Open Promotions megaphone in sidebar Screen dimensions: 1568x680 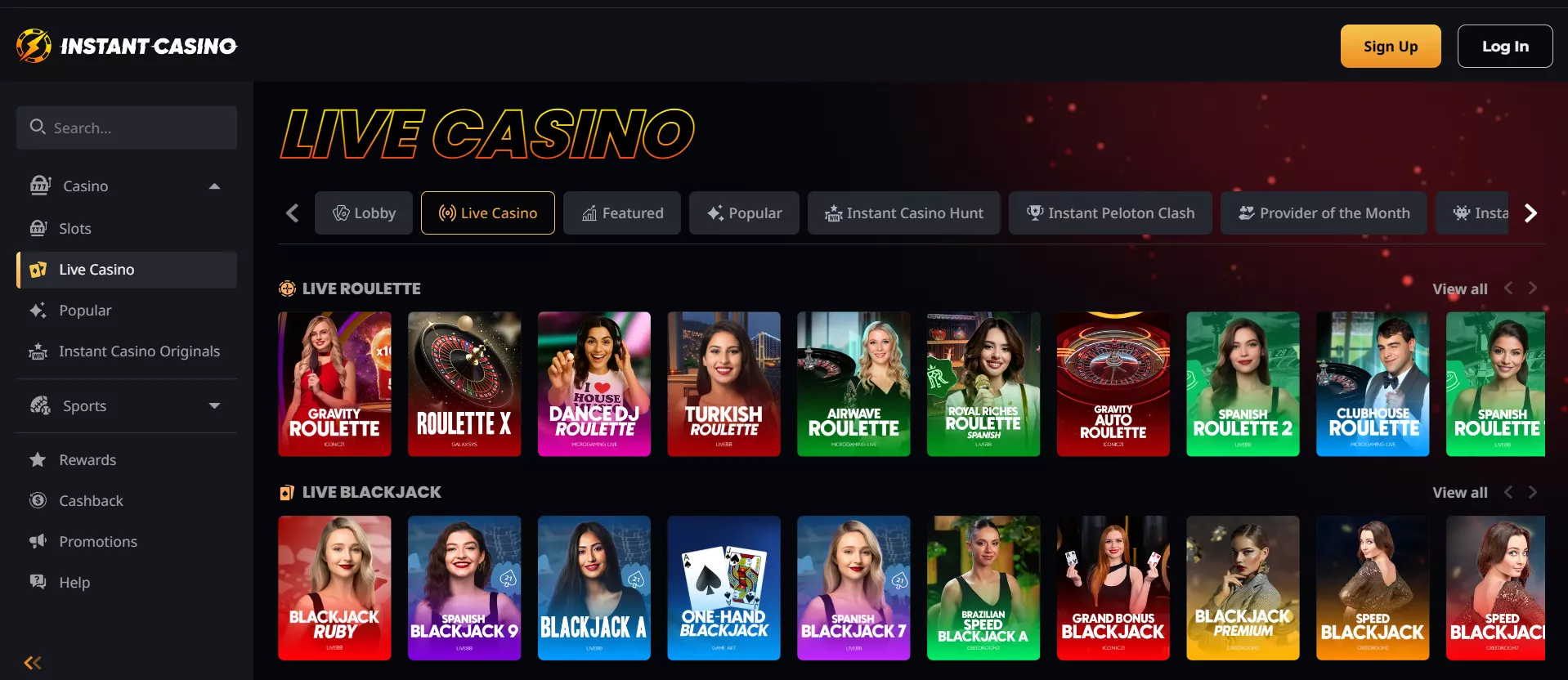[x=38, y=541]
